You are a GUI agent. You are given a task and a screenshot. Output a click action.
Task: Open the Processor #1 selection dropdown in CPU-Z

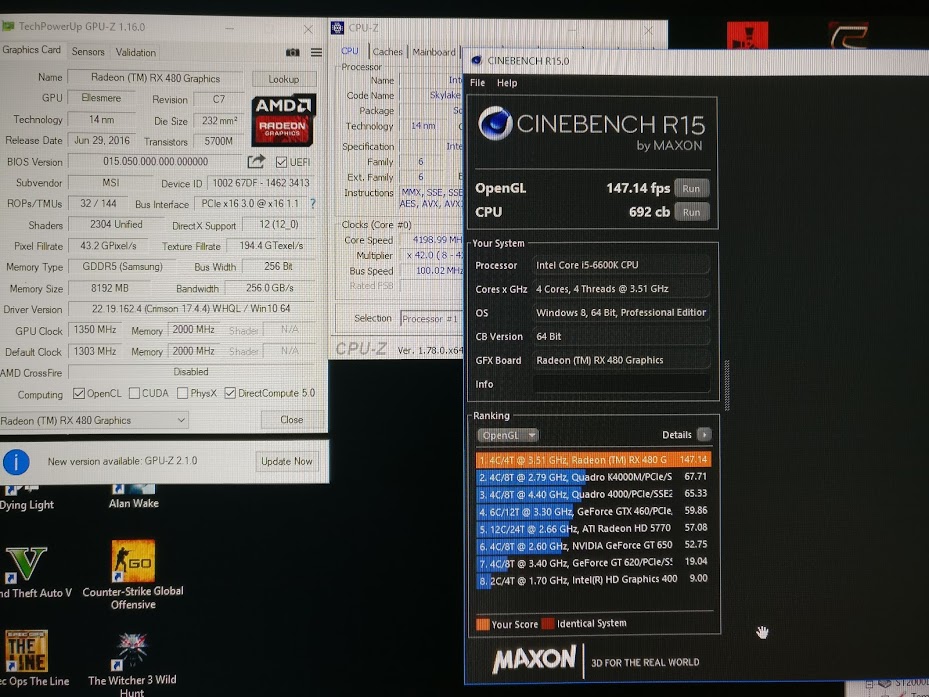[x=431, y=319]
